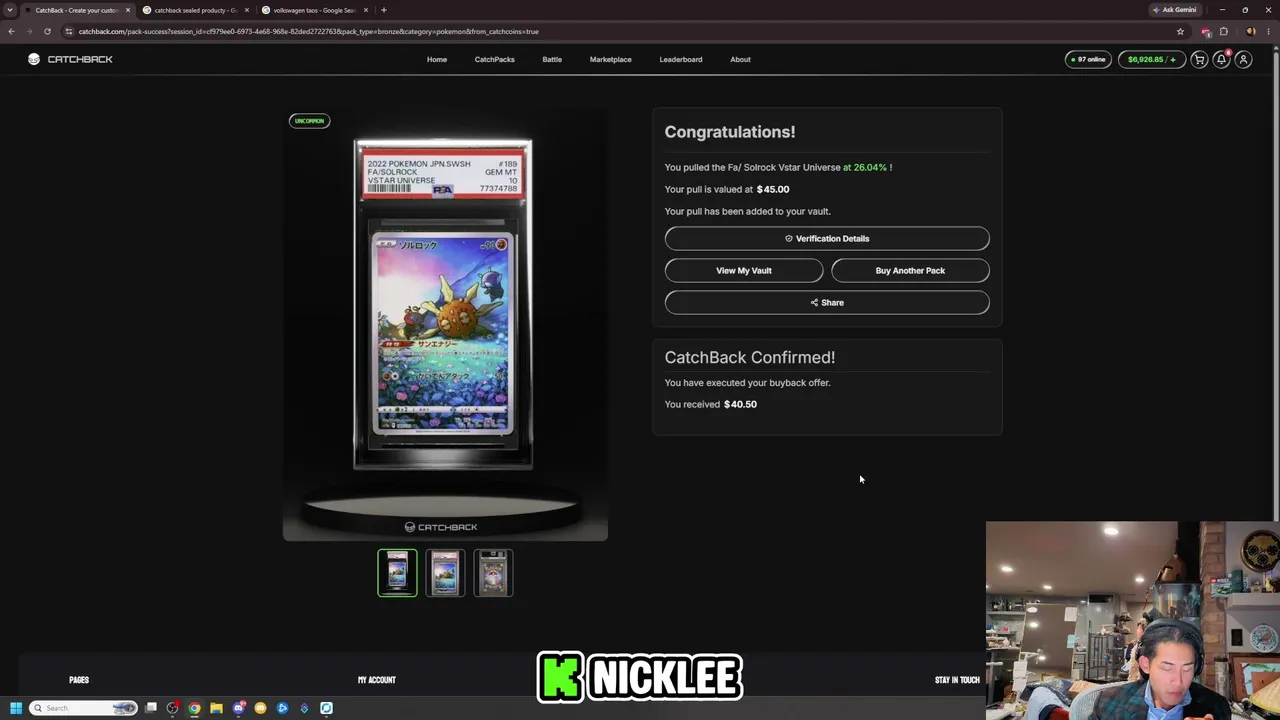
Task: Open the user profile icon
Action: click(x=1243, y=59)
